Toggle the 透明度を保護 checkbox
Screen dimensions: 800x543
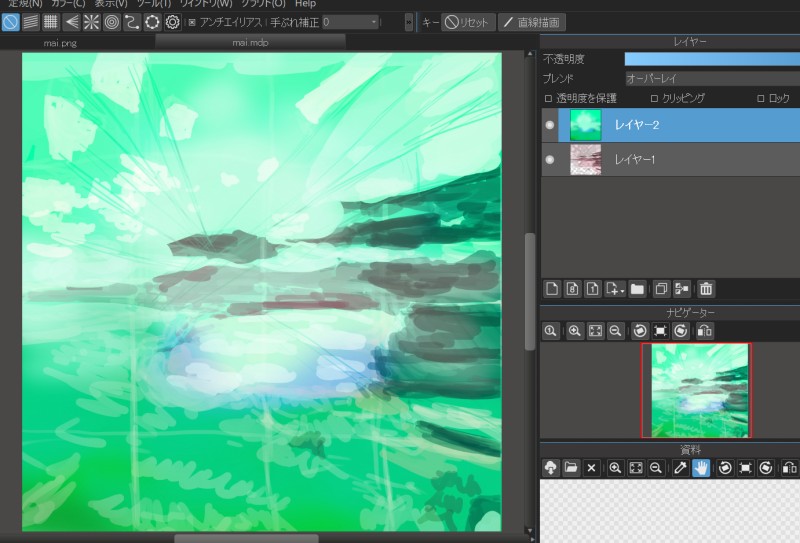pyautogui.click(x=548, y=98)
